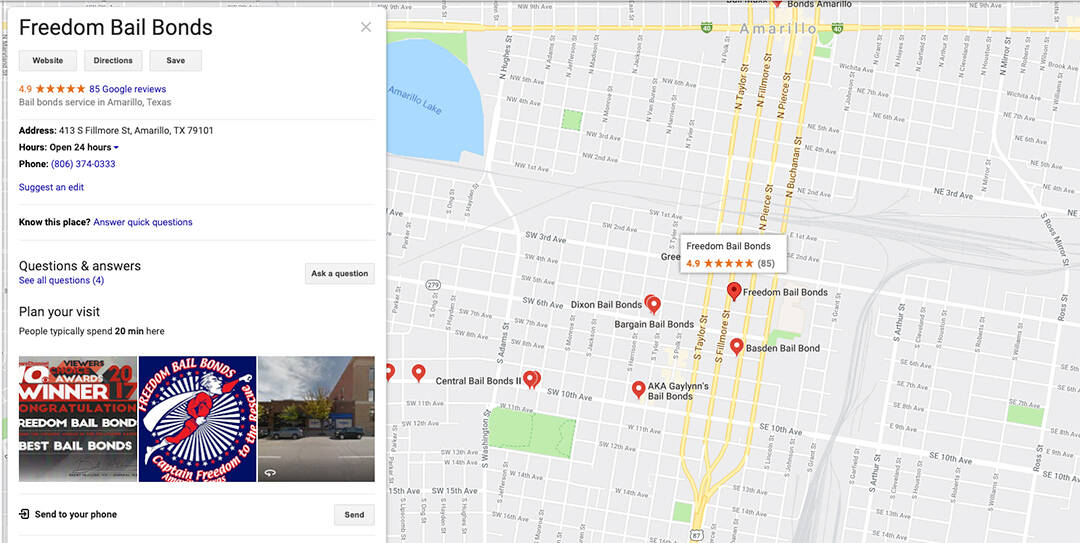1080x543 pixels.
Task: Click Bail bonds service in Amarillo, Texas text
Action: (95, 102)
